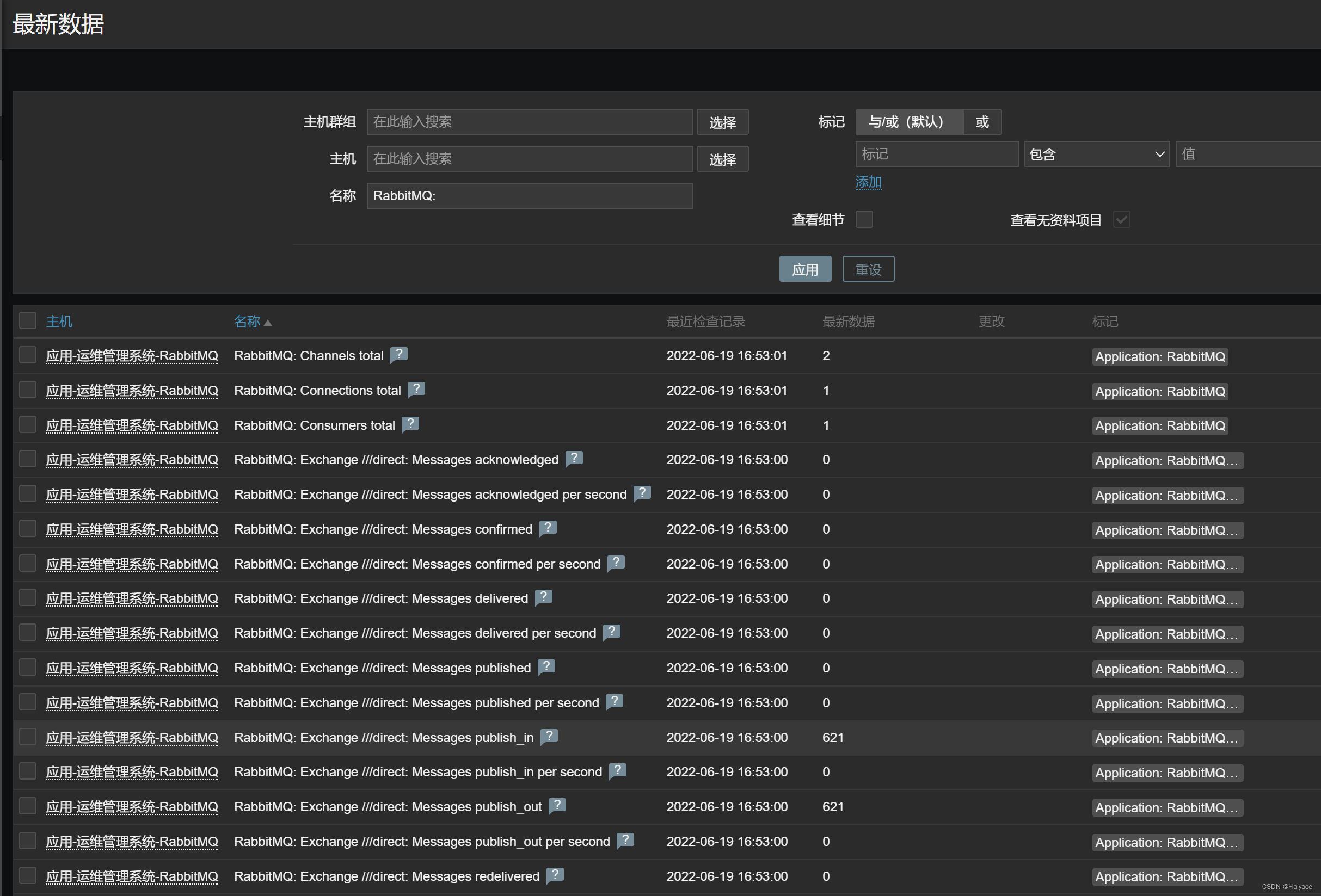Open host link in Channels total row

pyautogui.click(x=132, y=356)
